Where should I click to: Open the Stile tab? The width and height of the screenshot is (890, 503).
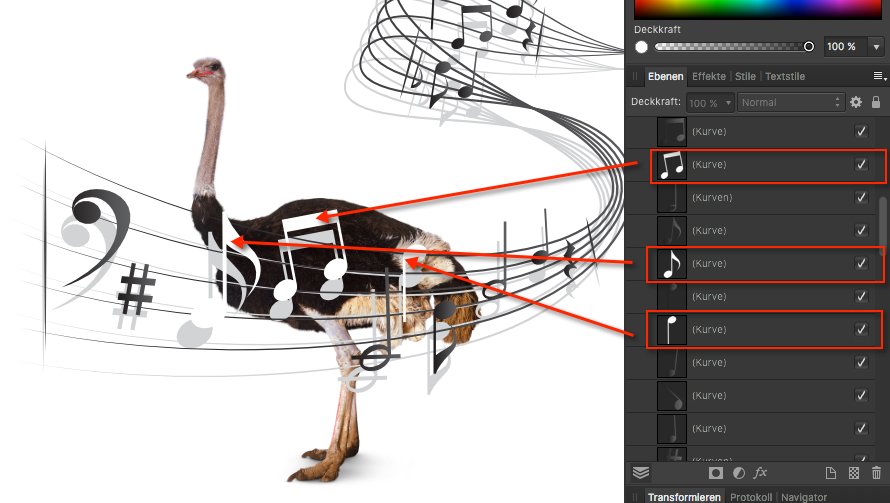click(x=745, y=76)
